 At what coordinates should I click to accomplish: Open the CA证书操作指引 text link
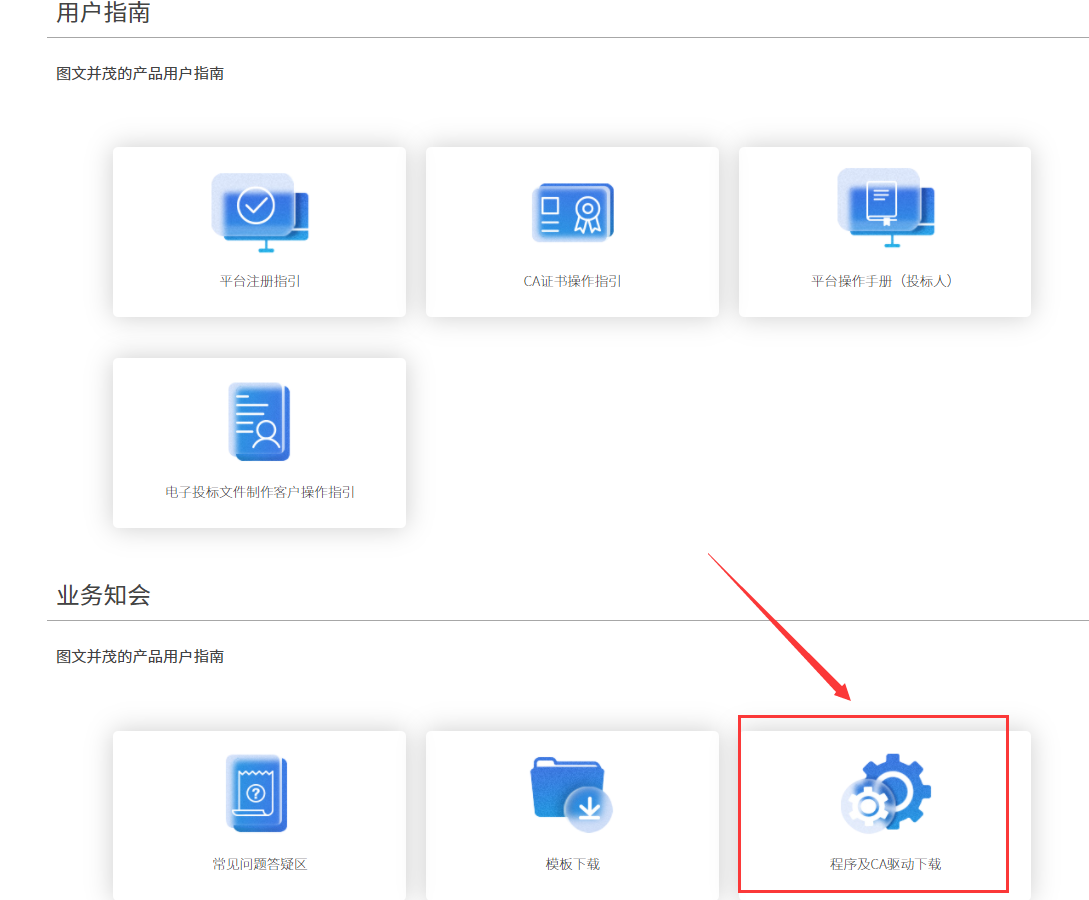click(572, 281)
